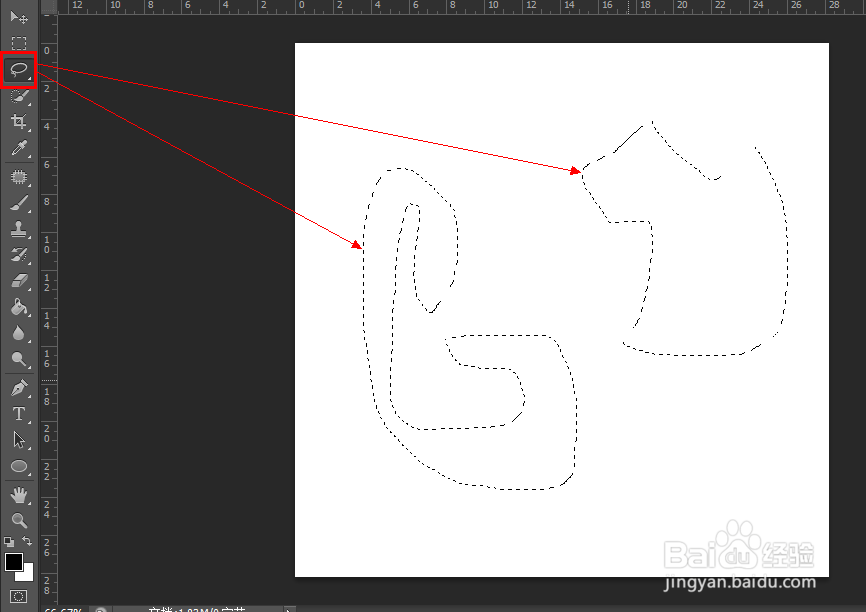Screen dimensions: 866x612
Task: Select the Ellipse shape tool
Action: coord(19,467)
